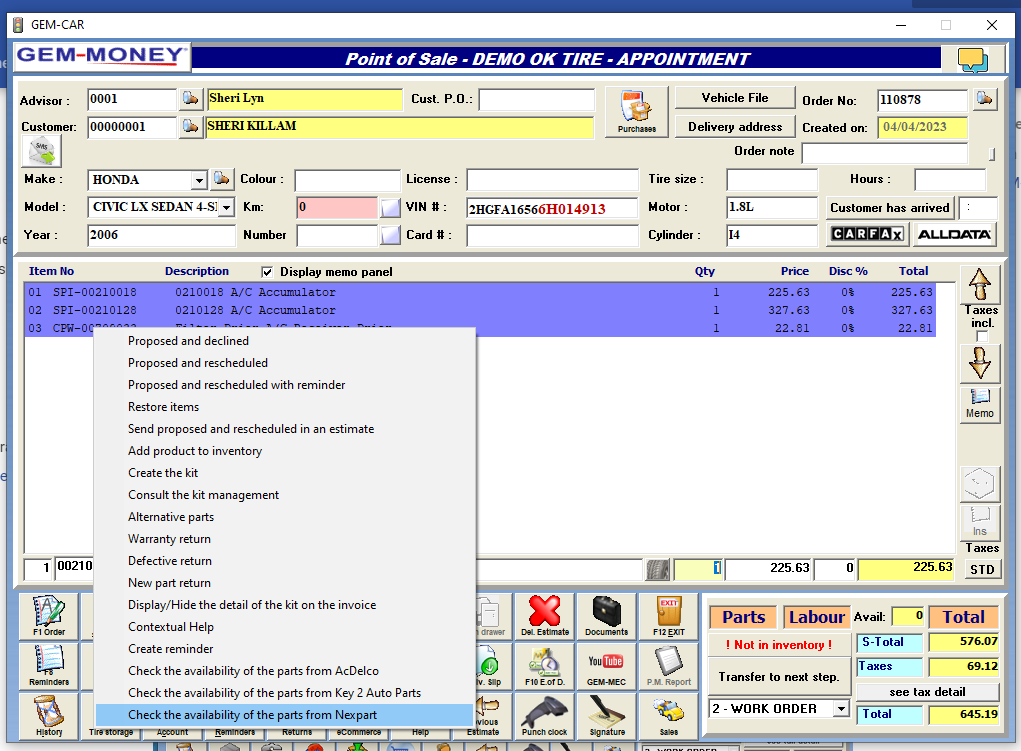1021x751 pixels.
Task: Choose Check availability of parts from Nexpart
Action: (284, 715)
